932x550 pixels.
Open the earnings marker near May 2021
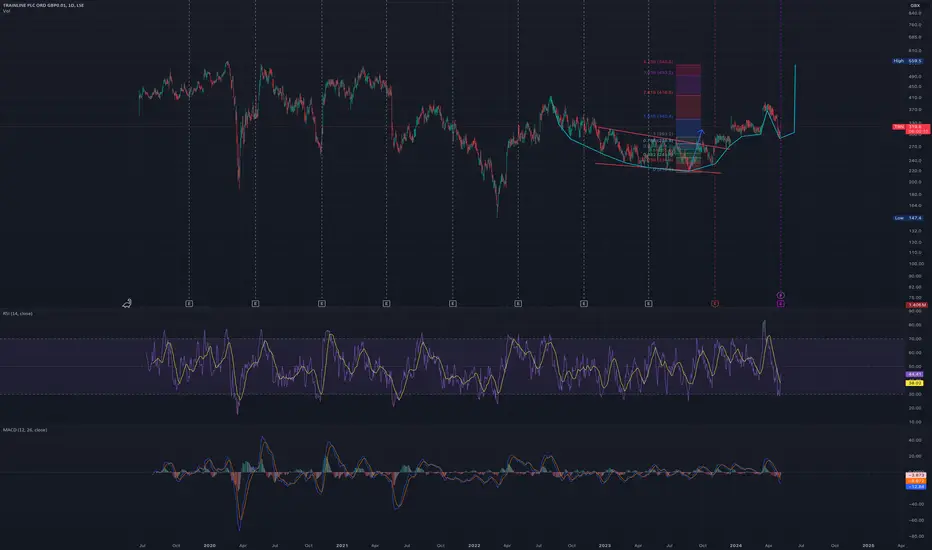[386, 303]
